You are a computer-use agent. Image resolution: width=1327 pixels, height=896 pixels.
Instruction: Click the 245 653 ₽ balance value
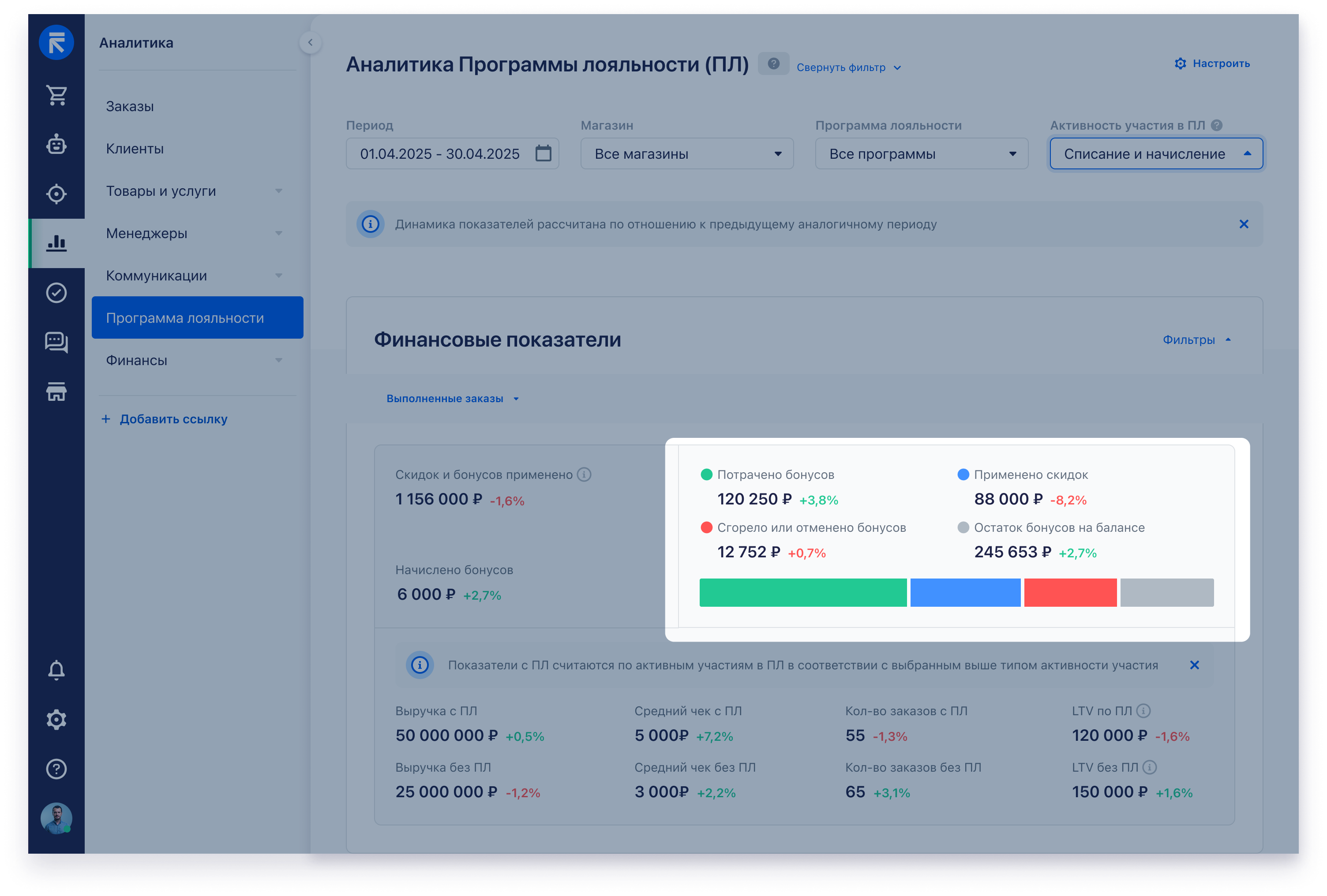(x=1012, y=552)
